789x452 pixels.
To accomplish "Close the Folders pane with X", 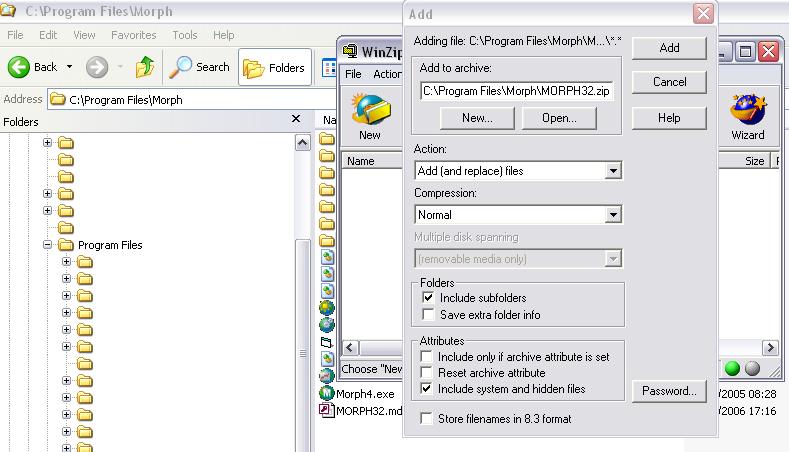I will pyautogui.click(x=296, y=119).
